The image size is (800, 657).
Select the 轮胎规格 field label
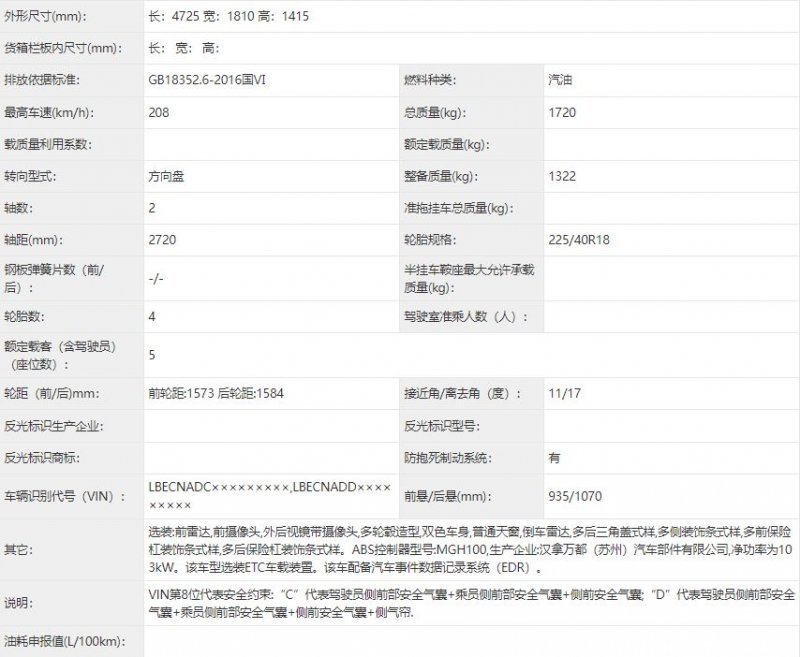point(429,240)
